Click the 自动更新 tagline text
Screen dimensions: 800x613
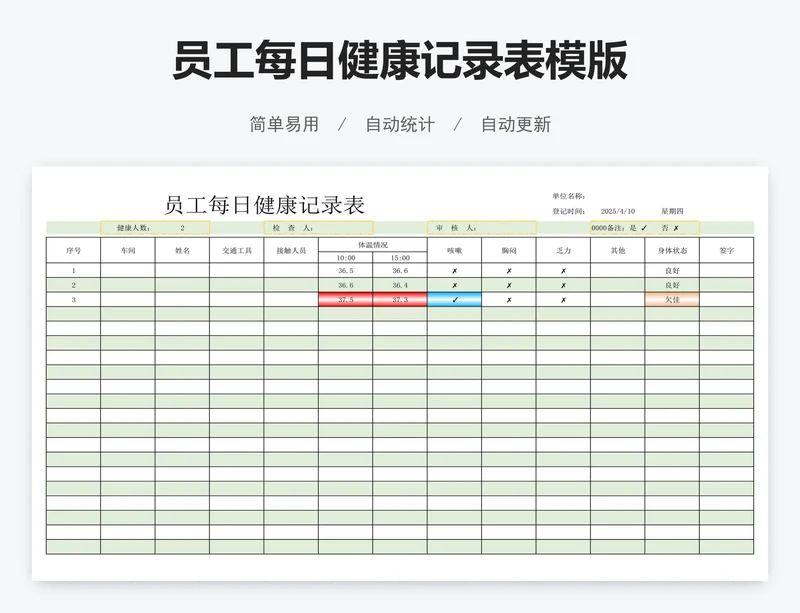tap(516, 125)
